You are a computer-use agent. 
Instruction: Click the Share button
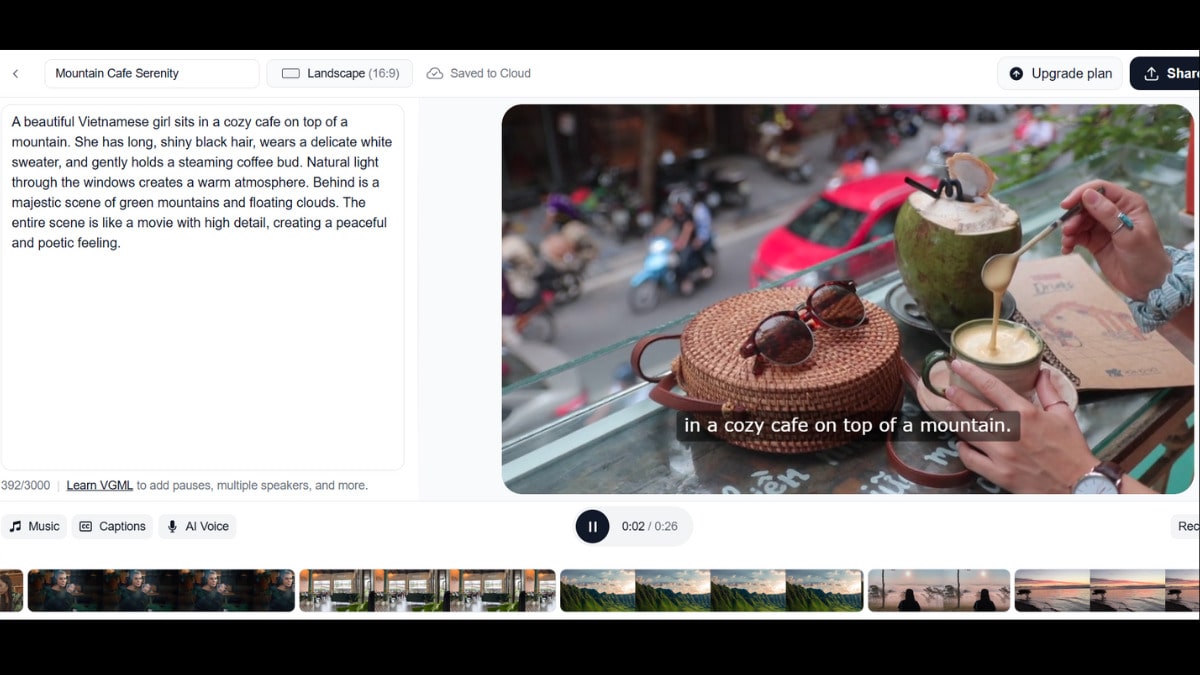1168,74
